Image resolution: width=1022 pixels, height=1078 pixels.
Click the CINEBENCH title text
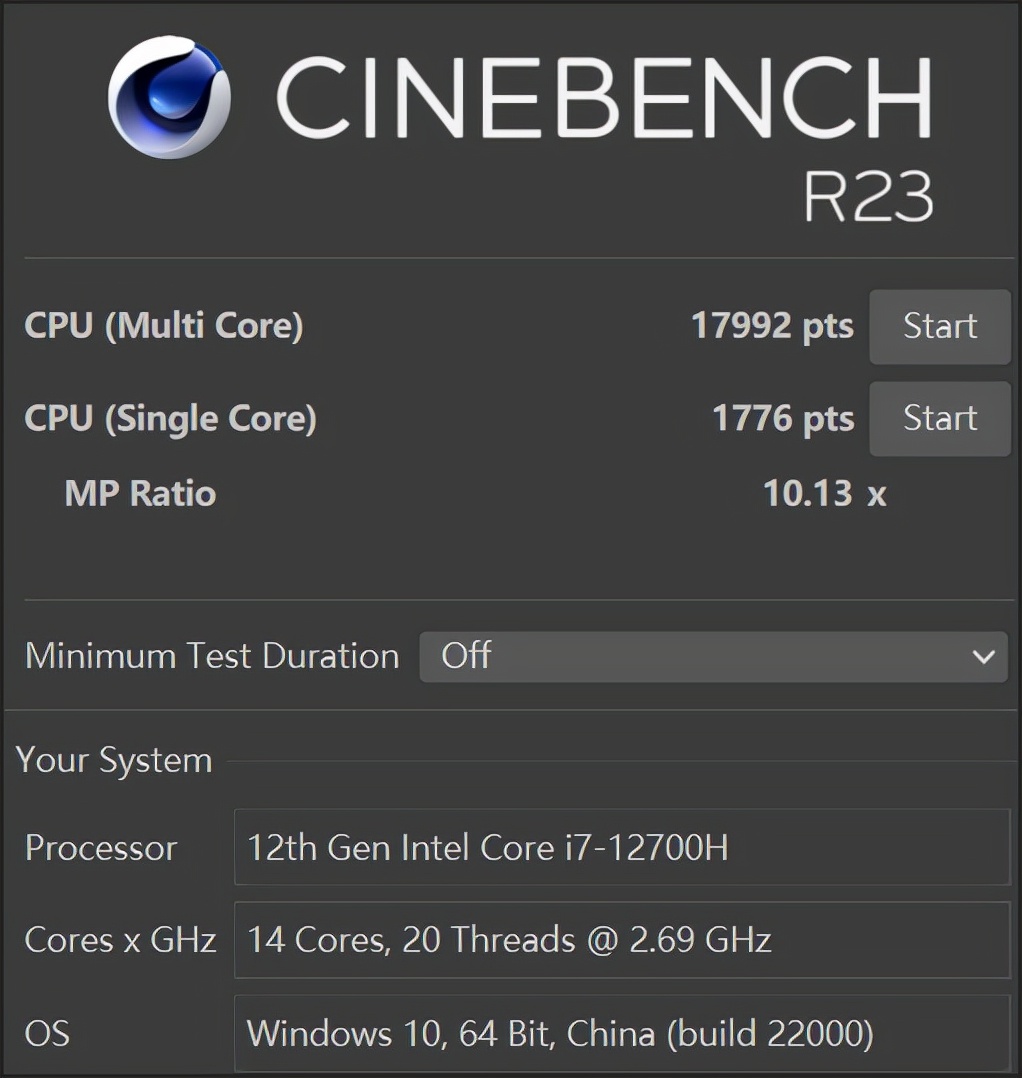click(604, 97)
